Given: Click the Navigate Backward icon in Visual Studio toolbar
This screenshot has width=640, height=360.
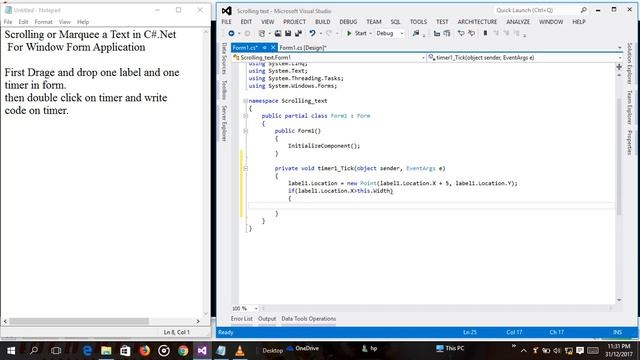Looking at the screenshot, I should point(231,33).
